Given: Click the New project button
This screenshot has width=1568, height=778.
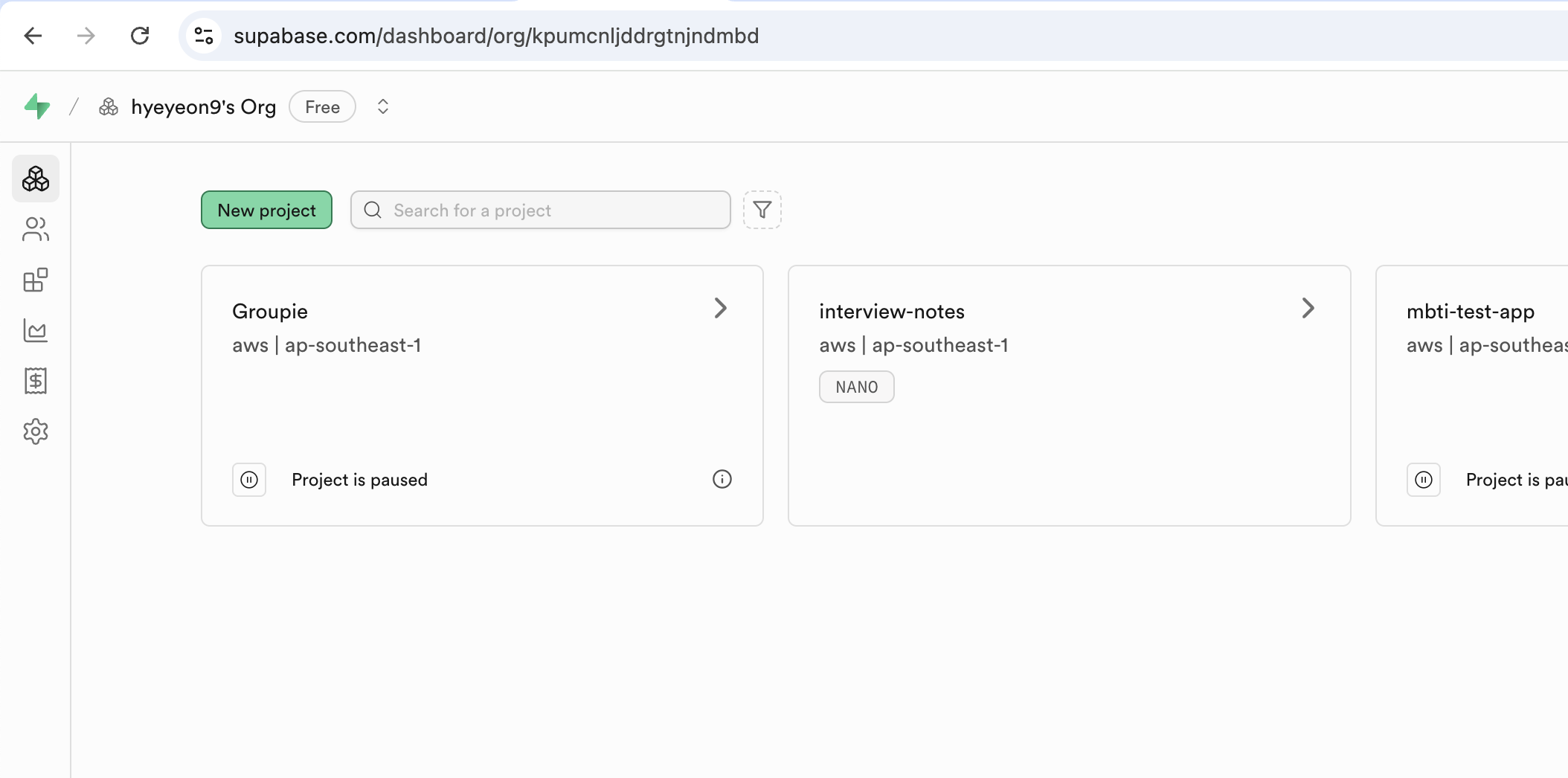Looking at the screenshot, I should coord(266,210).
